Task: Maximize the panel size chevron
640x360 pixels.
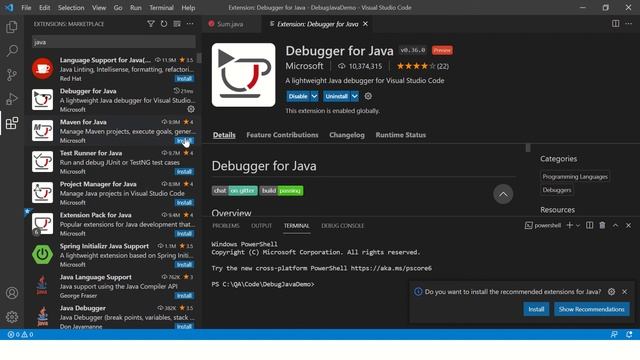Action: click(x=616, y=225)
